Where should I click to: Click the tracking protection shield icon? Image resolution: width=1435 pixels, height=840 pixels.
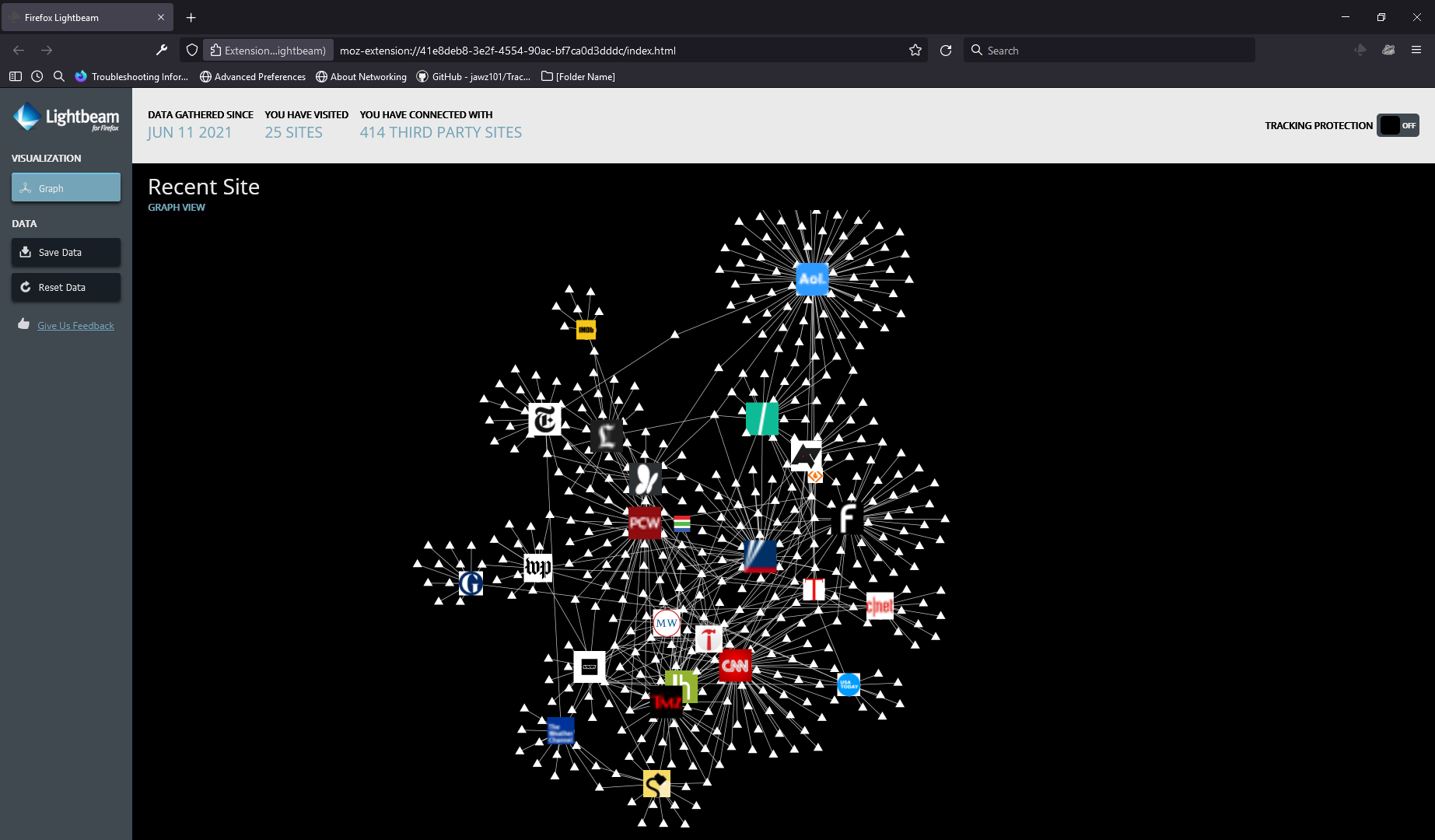point(192,51)
